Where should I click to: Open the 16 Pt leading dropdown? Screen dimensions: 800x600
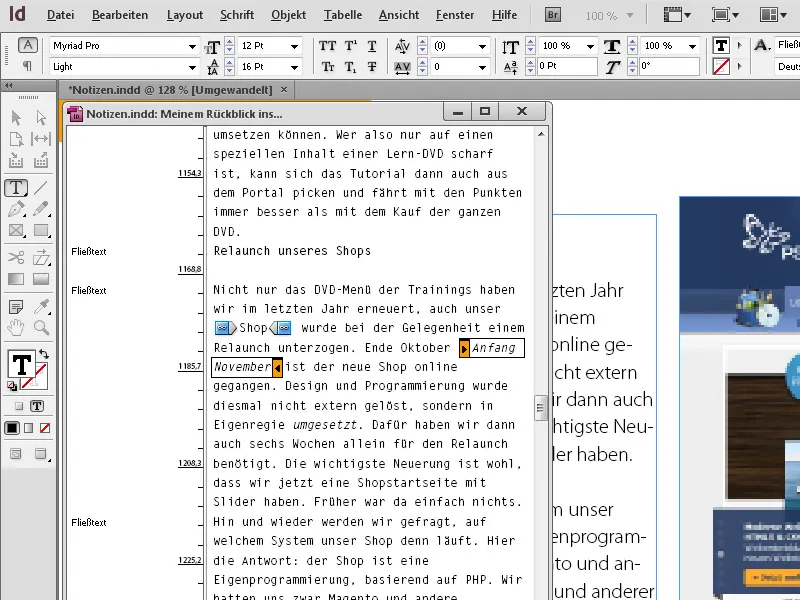tap(294, 67)
